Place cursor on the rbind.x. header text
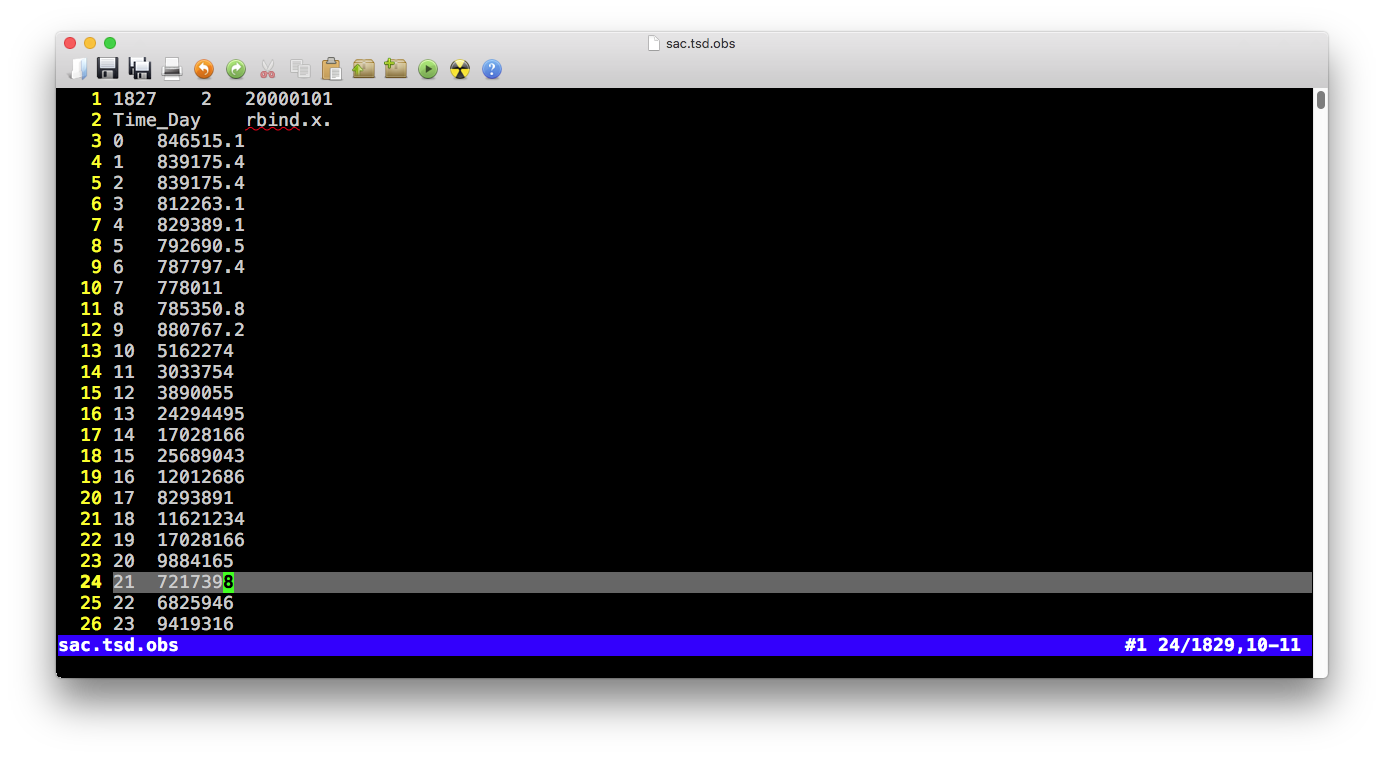The width and height of the screenshot is (1384, 758). pyautogui.click(x=288, y=120)
